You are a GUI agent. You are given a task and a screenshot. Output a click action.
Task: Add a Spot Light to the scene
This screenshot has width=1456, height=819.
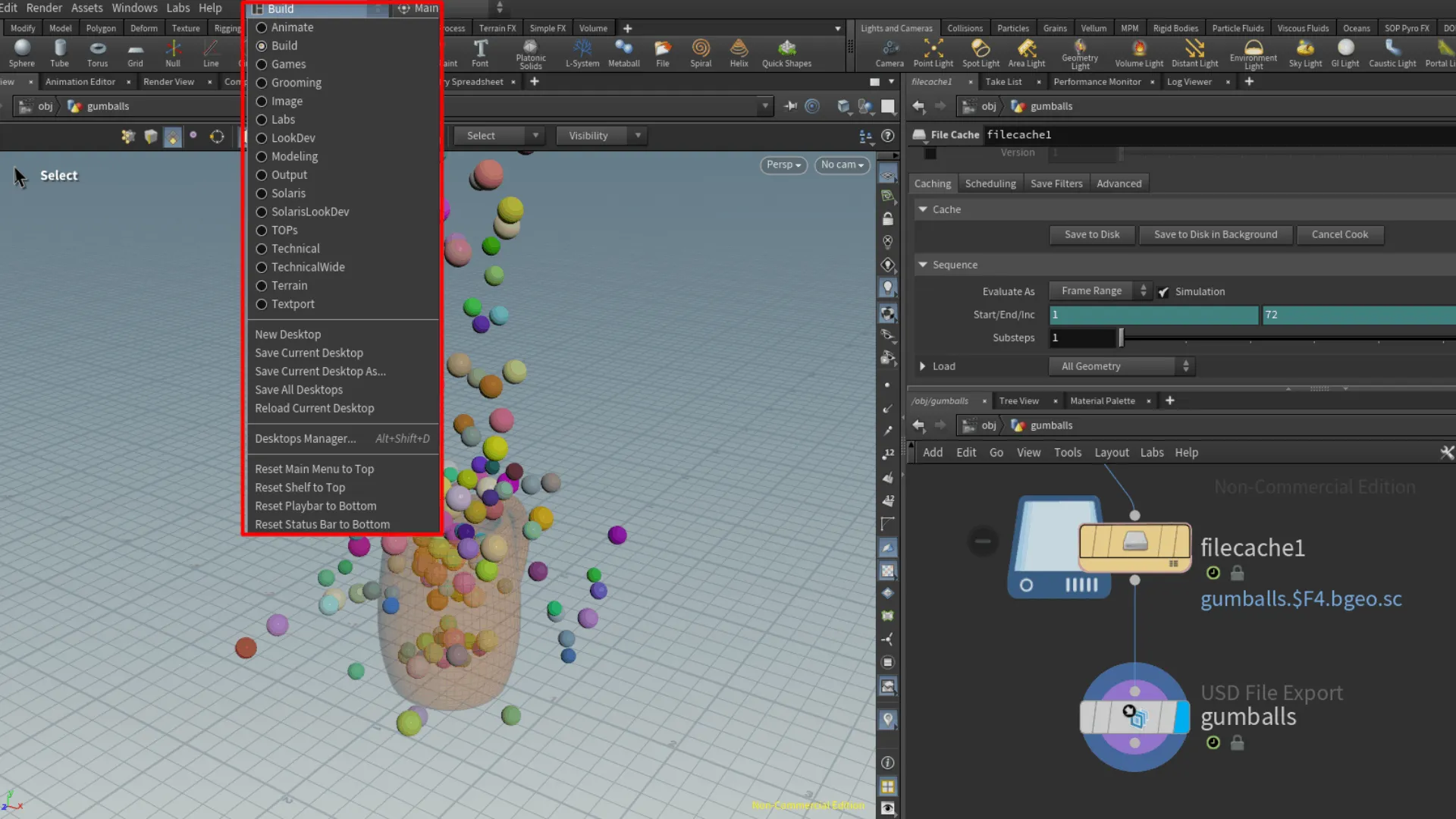coord(981,53)
